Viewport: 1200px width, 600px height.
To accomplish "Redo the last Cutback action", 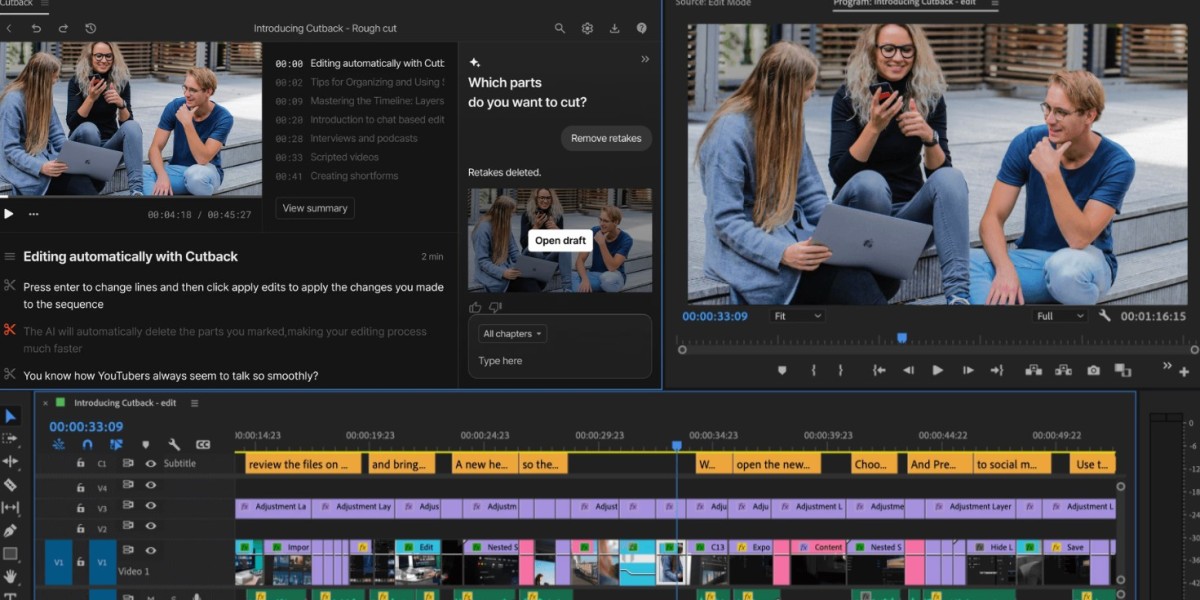I will pos(63,28).
